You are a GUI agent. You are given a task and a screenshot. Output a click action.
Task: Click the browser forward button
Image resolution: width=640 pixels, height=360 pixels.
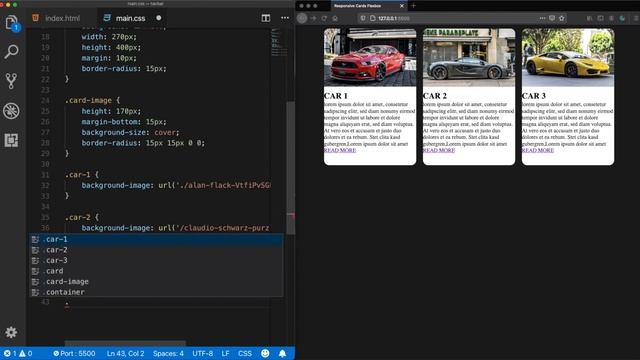pyautogui.click(x=313, y=18)
